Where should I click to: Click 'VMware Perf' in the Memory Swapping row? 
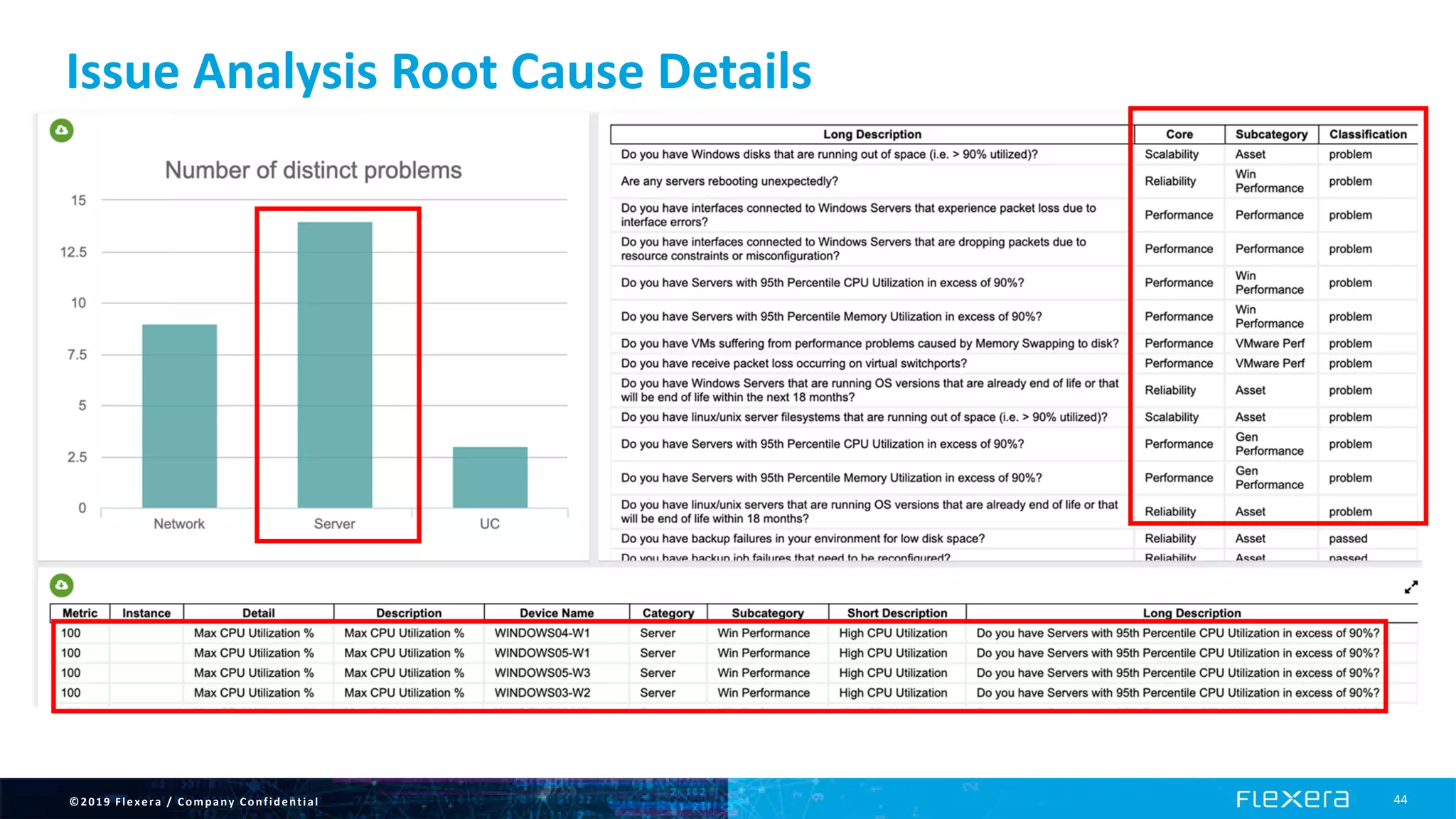pyautogui.click(x=1270, y=343)
